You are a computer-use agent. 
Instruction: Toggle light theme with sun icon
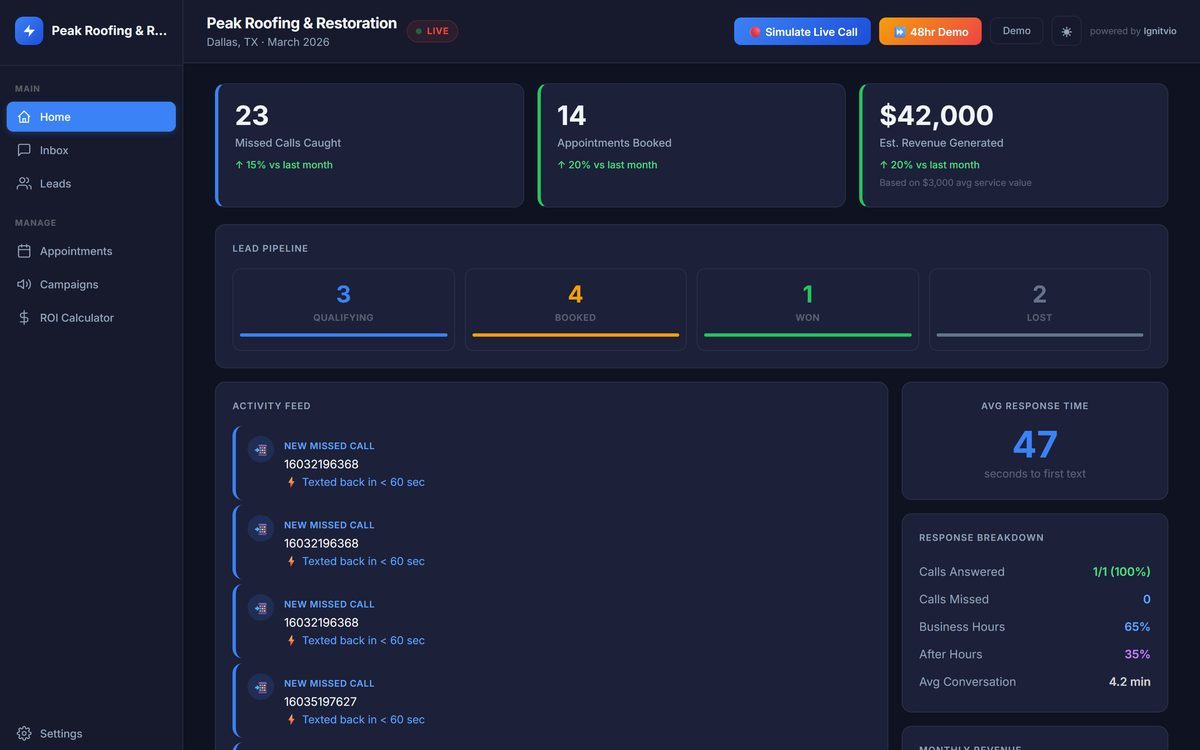tap(1066, 31)
